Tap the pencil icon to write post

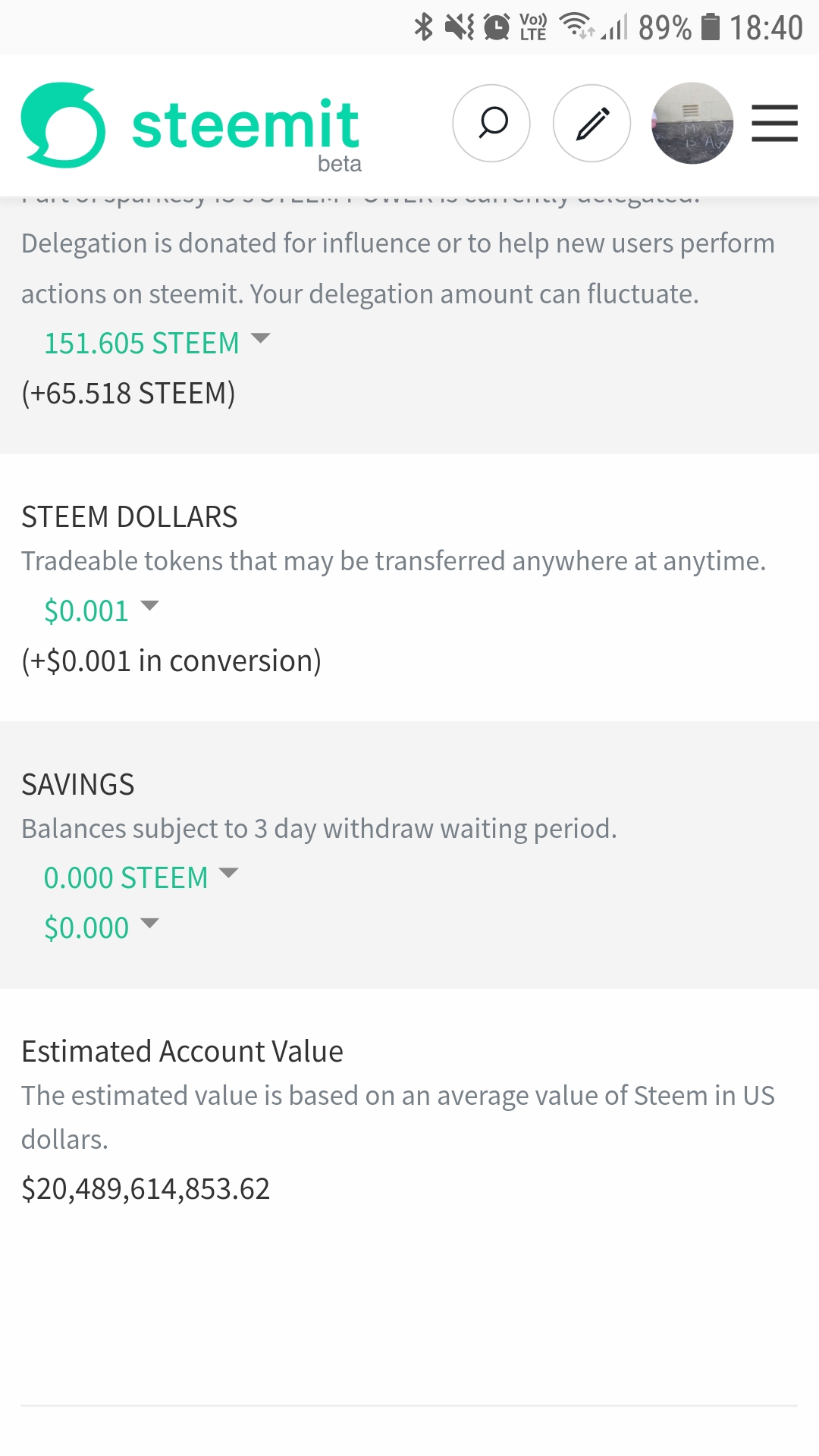[592, 123]
